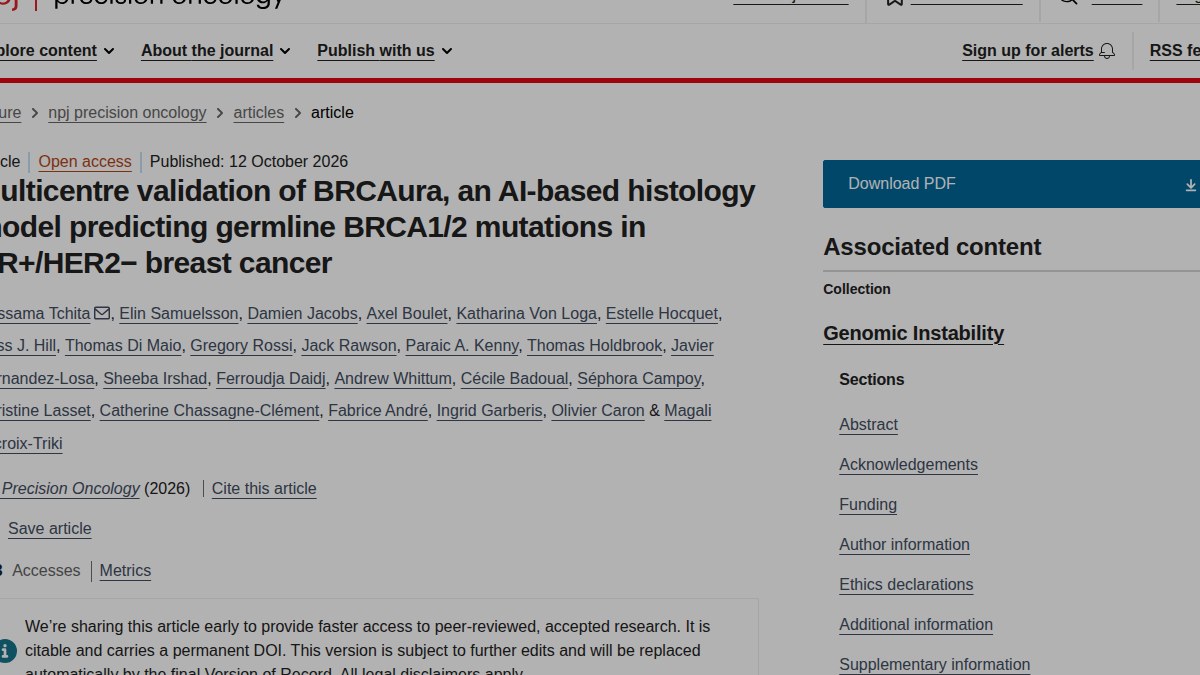Click the envelope icon beside Tchita's name
The image size is (1200, 675).
tap(102, 314)
